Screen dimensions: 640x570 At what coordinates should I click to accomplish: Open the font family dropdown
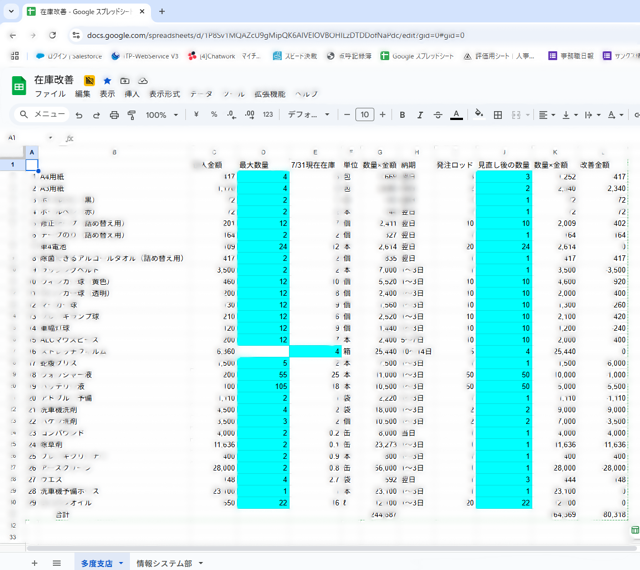(309, 115)
